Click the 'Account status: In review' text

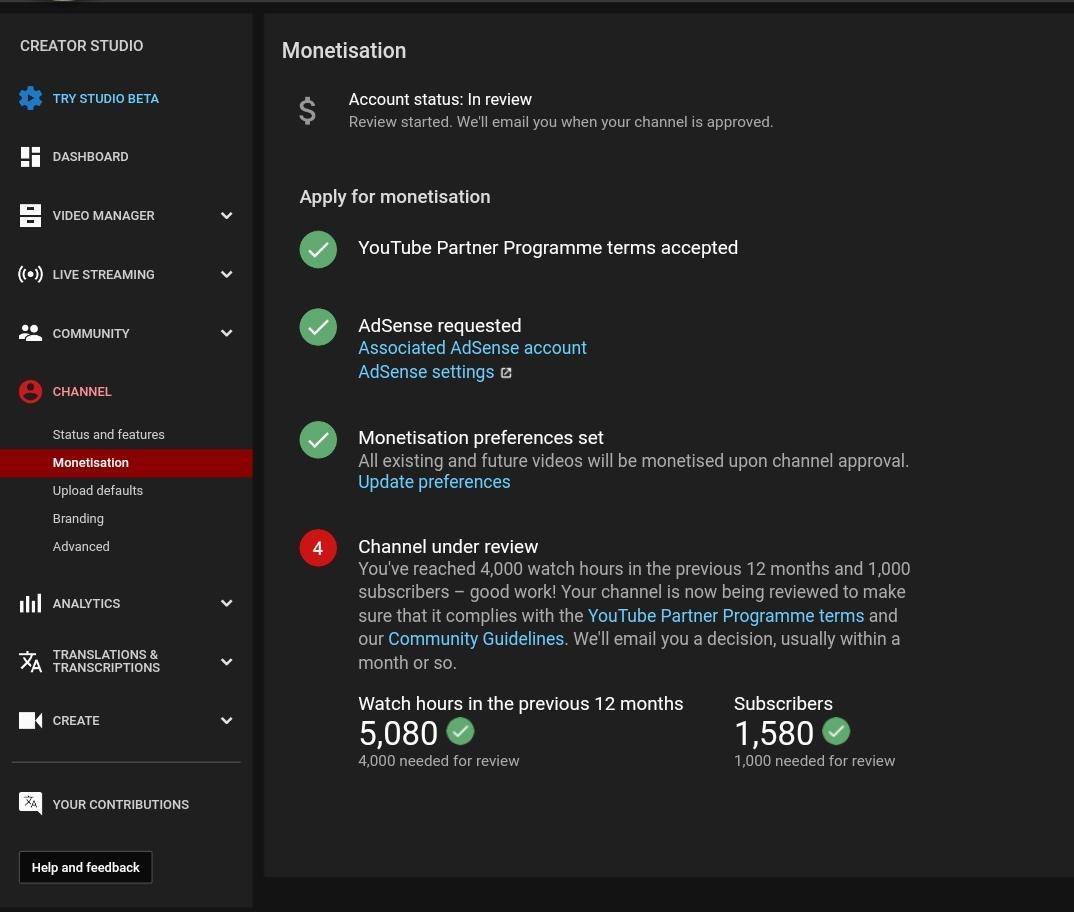[440, 99]
